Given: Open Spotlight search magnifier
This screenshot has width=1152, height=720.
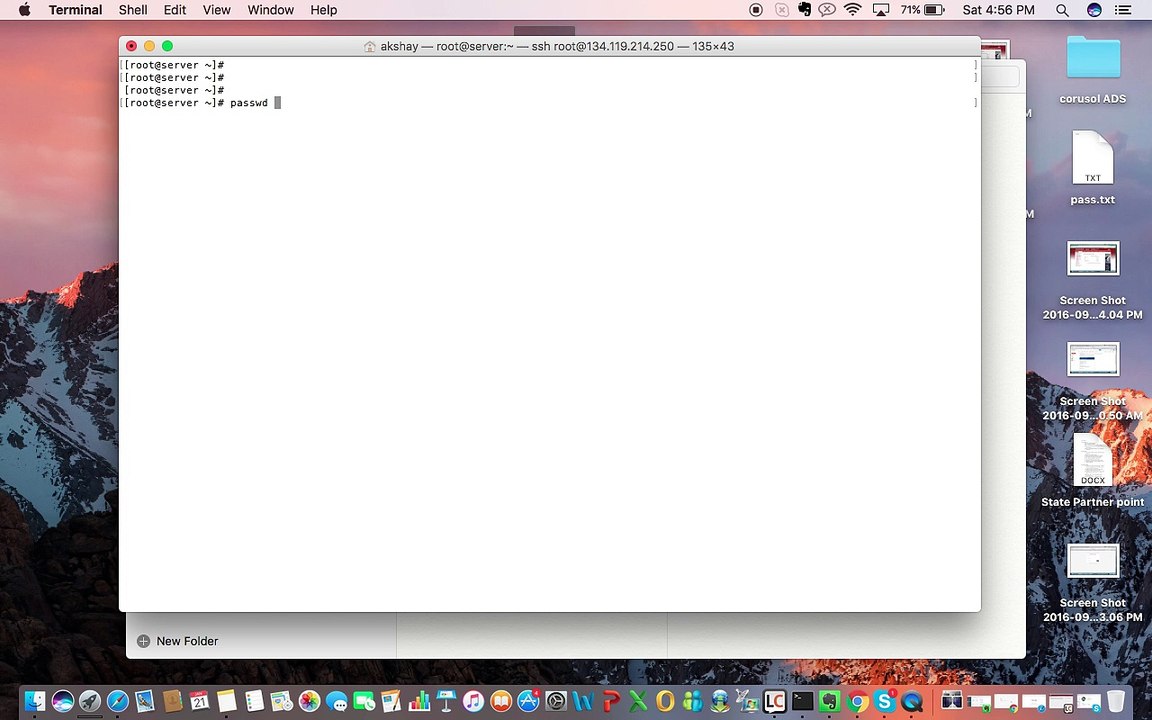Looking at the screenshot, I should point(1062,10).
